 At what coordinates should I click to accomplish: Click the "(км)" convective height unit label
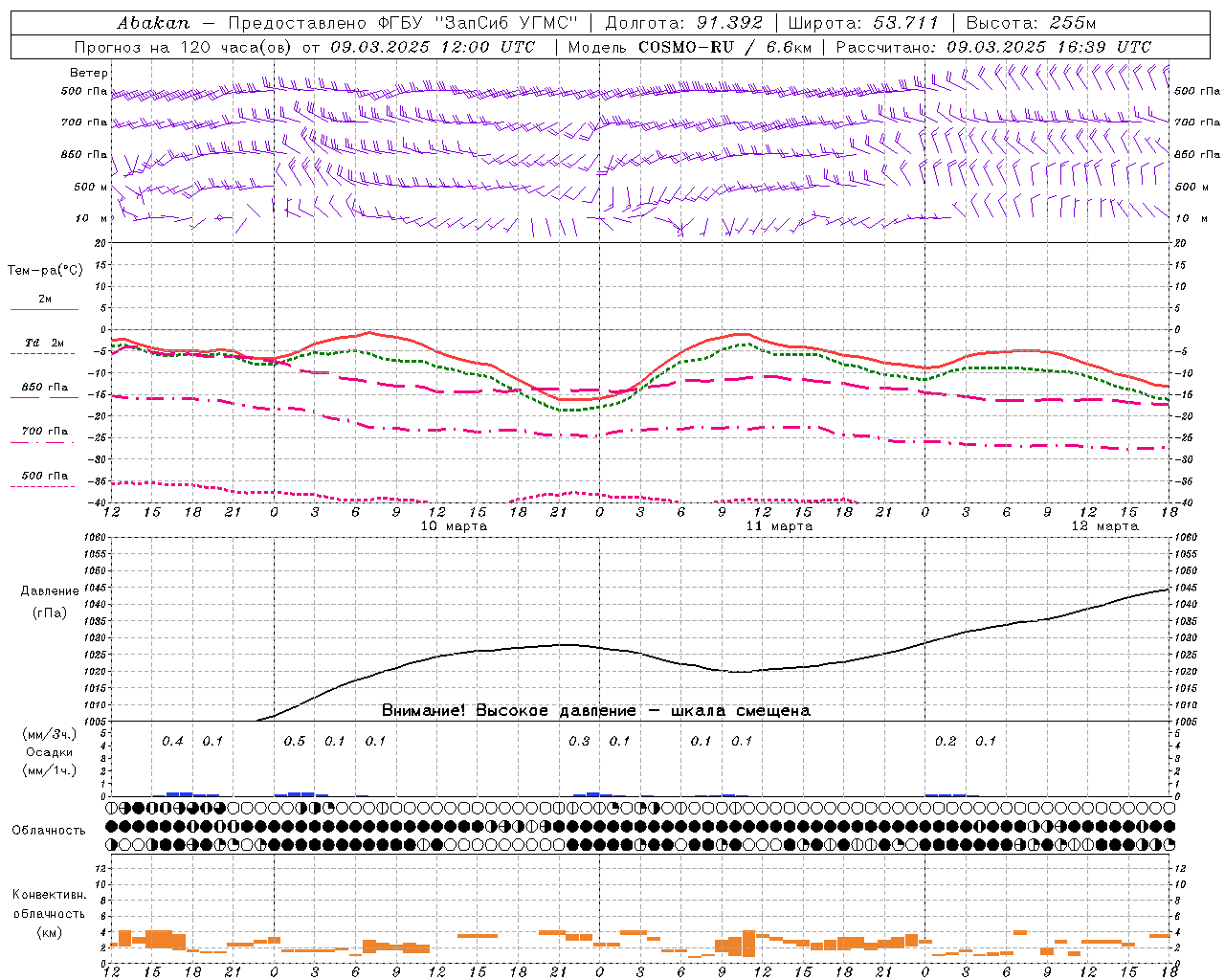pos(50,932)
